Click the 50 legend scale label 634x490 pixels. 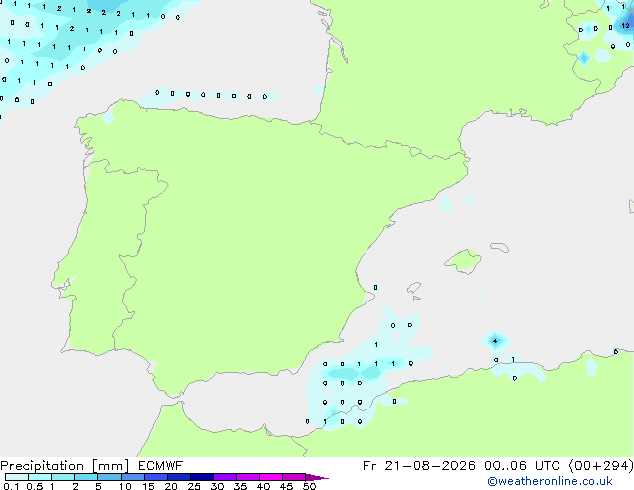coord(309,486)
